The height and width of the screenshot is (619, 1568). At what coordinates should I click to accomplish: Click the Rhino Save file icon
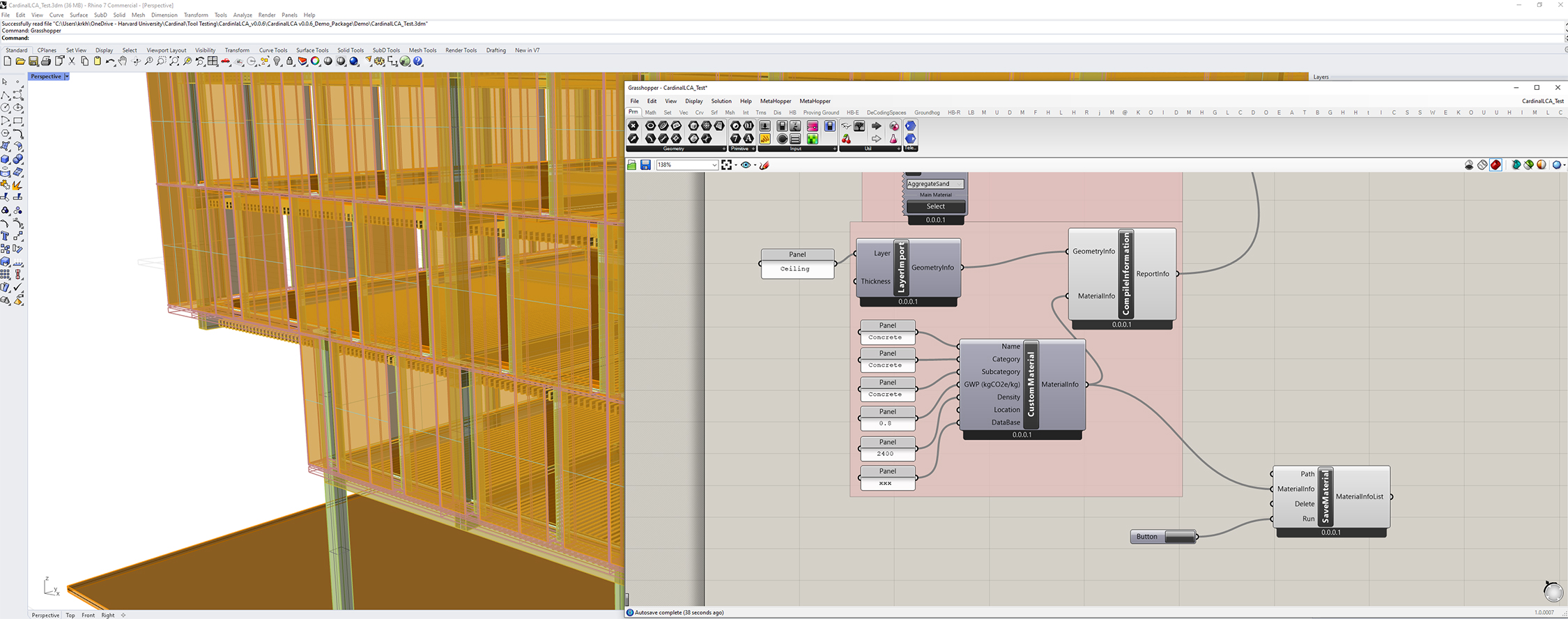pos(33,61)
